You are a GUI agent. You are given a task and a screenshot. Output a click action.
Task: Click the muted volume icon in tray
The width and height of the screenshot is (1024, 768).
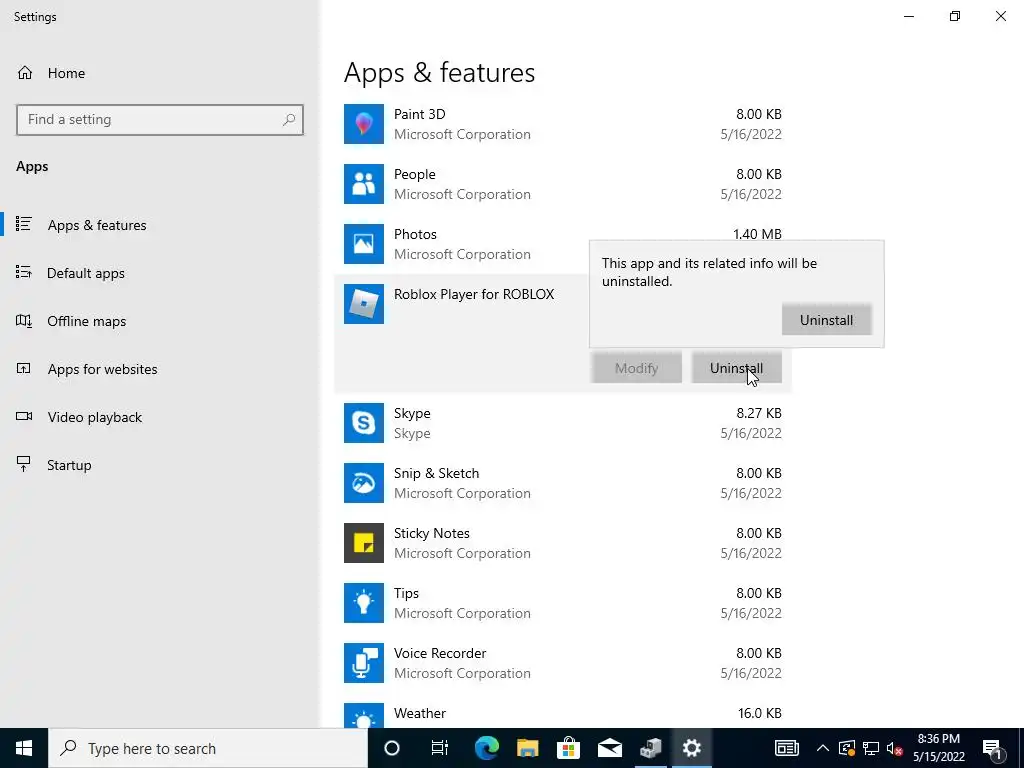[895, 749]
